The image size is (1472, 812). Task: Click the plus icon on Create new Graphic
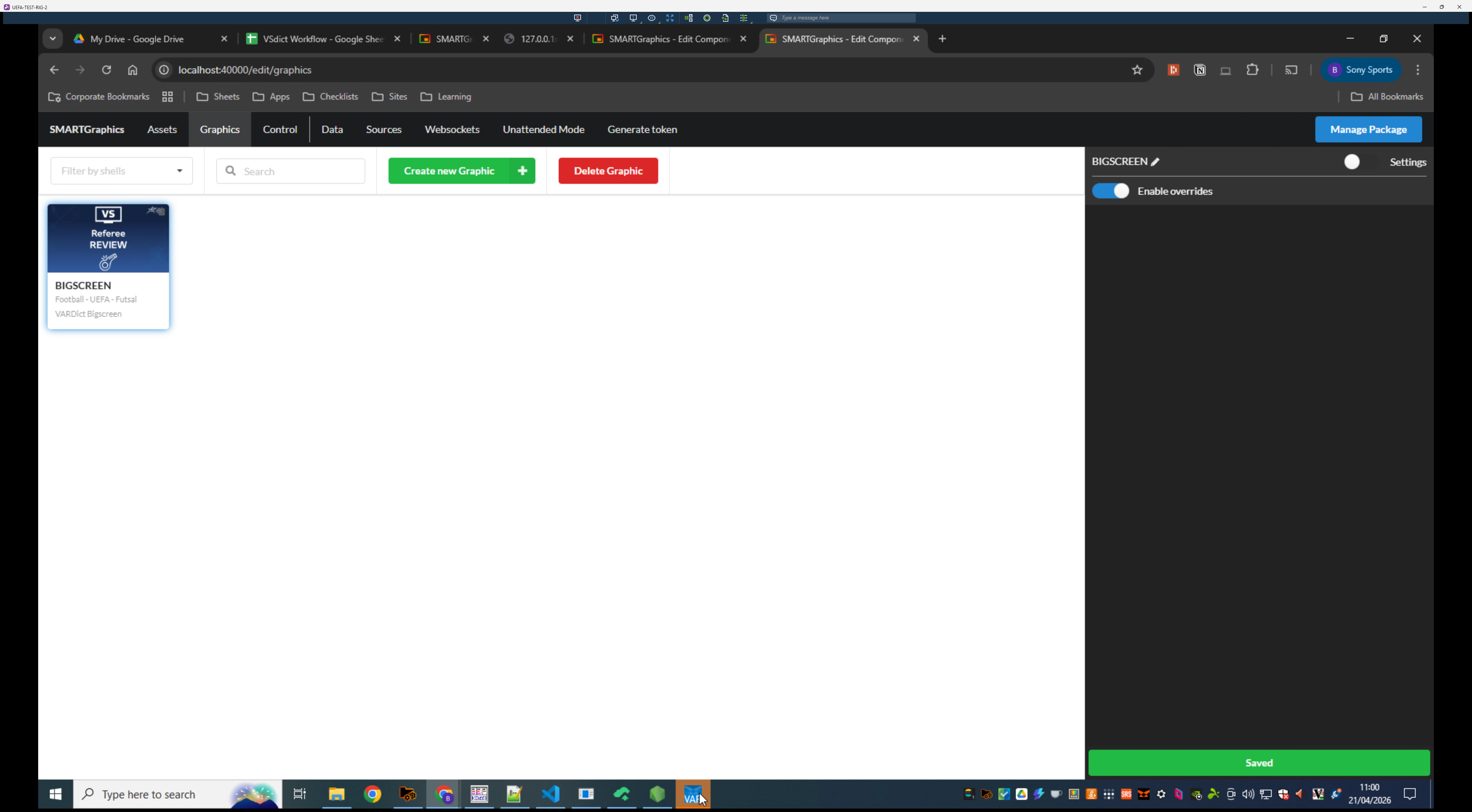pyautogui.click(x=522, y=171)
